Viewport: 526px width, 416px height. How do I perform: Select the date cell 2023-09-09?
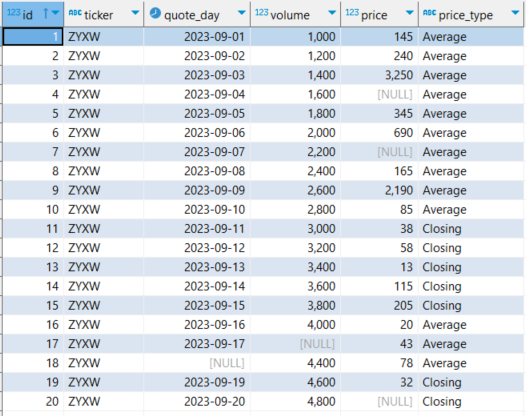click(x=197, y=190)
